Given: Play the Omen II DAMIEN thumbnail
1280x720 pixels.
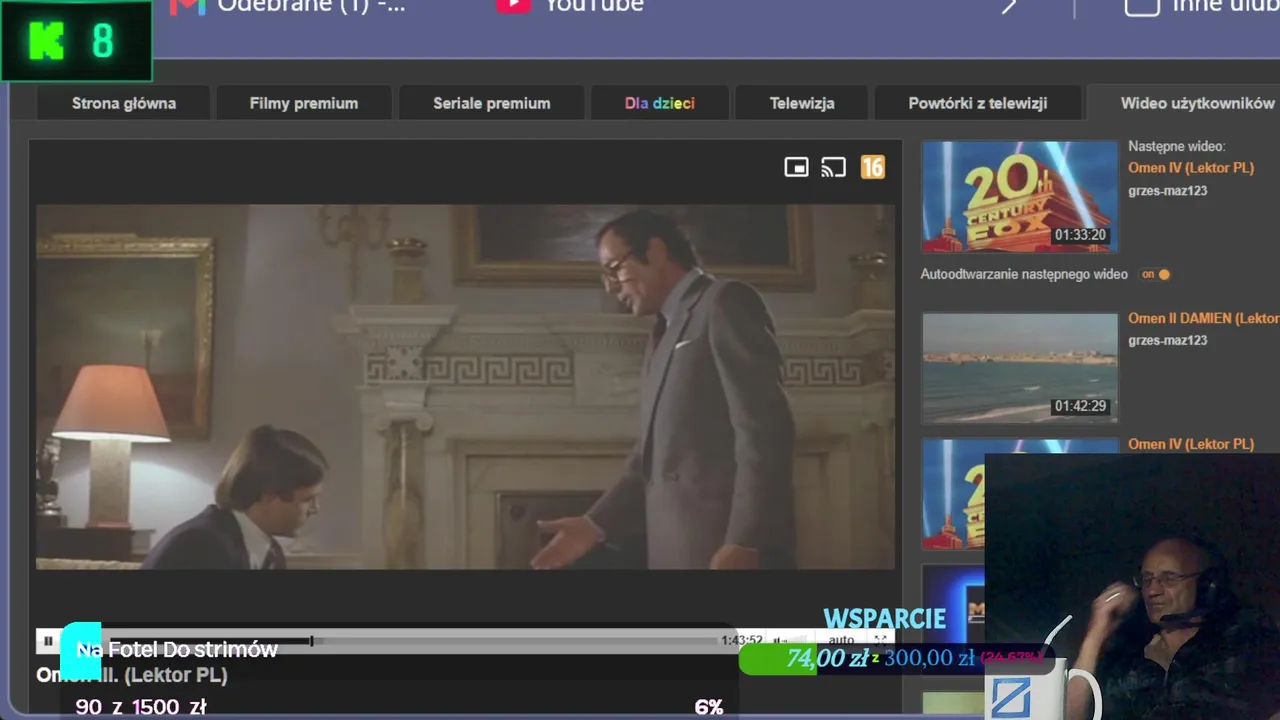Looking at the screenshot, I should point(1019,367).
